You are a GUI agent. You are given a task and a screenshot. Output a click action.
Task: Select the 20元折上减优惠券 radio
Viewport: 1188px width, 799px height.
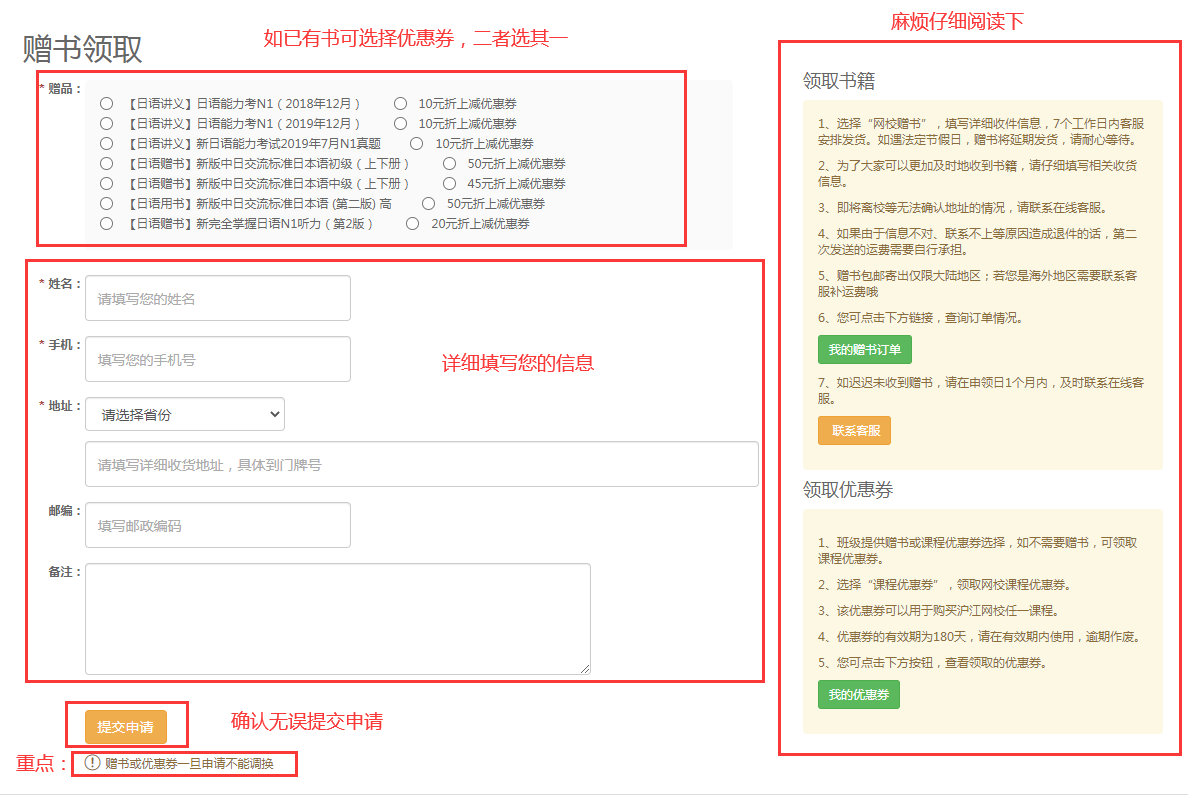pyautogui.click(x=412, y=223)
